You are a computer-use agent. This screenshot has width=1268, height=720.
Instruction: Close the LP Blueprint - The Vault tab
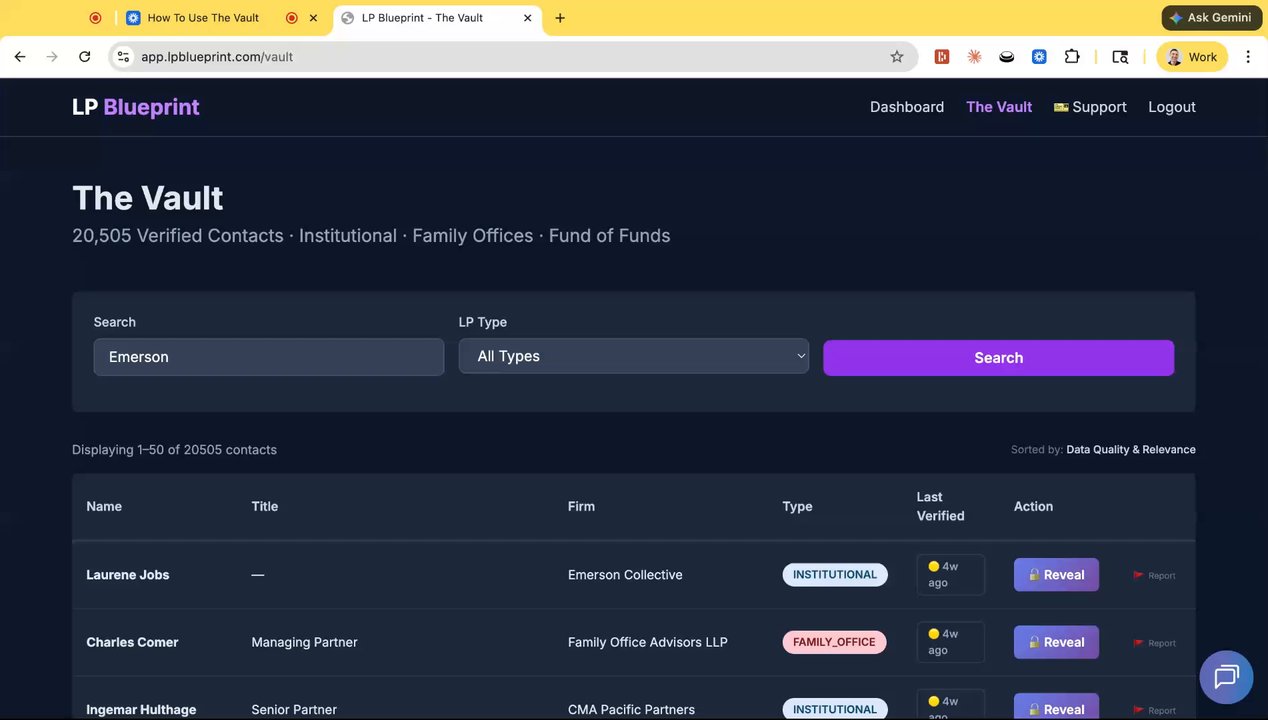(x=527, y=18)
